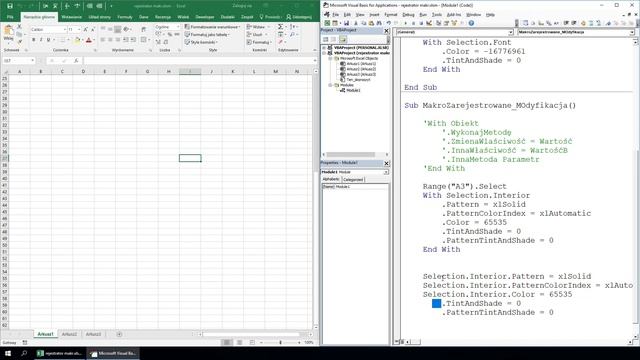This screenshot has height=360, width=640.
Task: Switch to Categorized tab in Properties panel
Action: (353, 179)
